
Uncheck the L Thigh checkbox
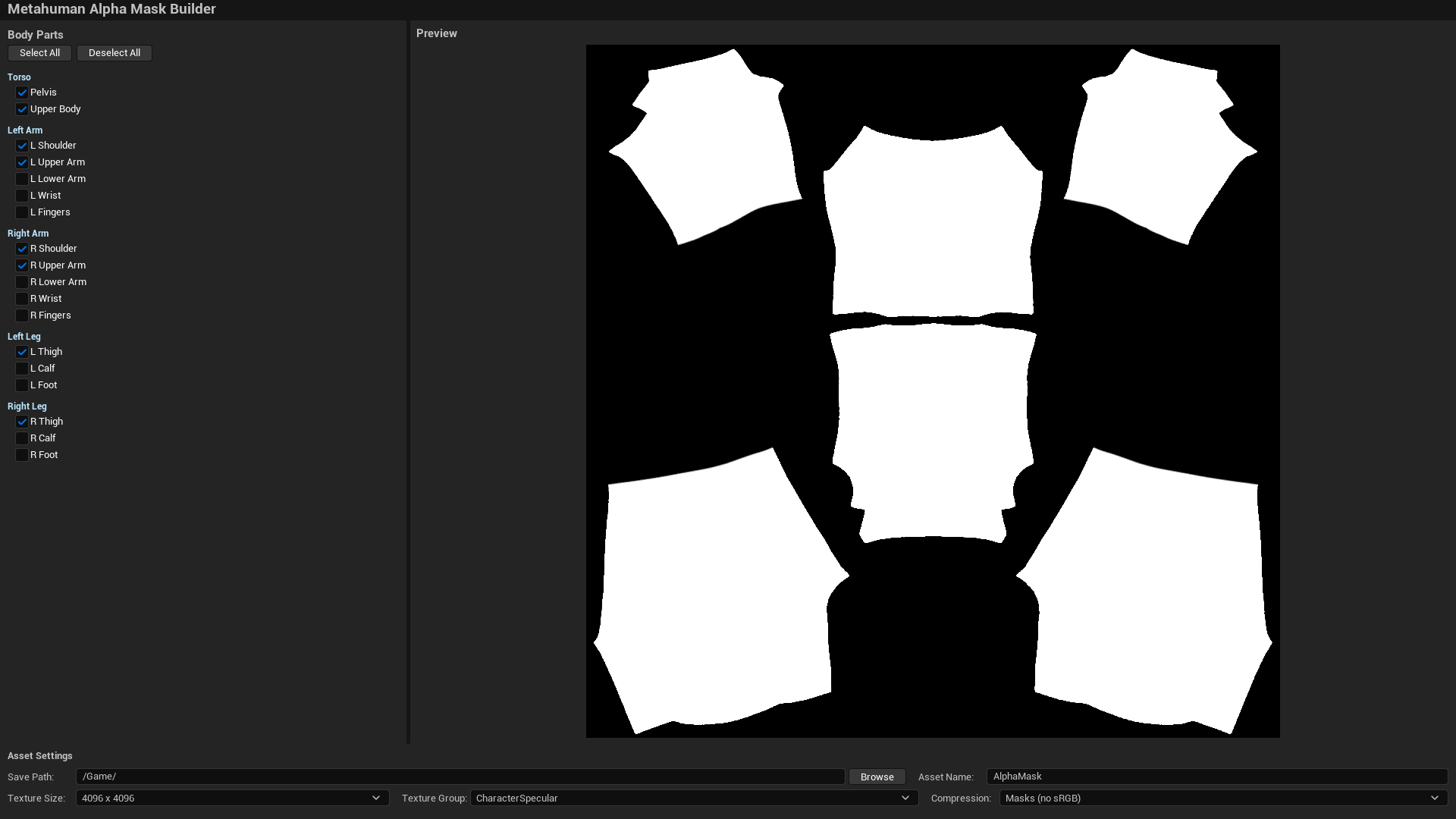tap(22, 352)
